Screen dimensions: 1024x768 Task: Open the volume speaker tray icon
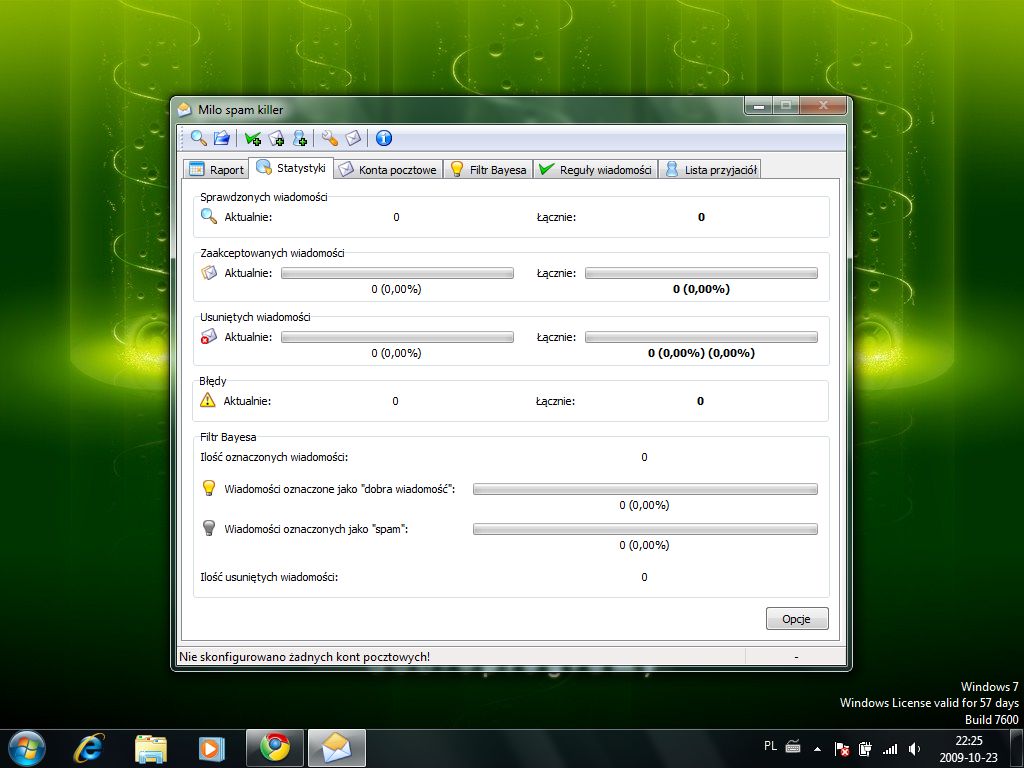pyautogui.click(x=914, y=748)
